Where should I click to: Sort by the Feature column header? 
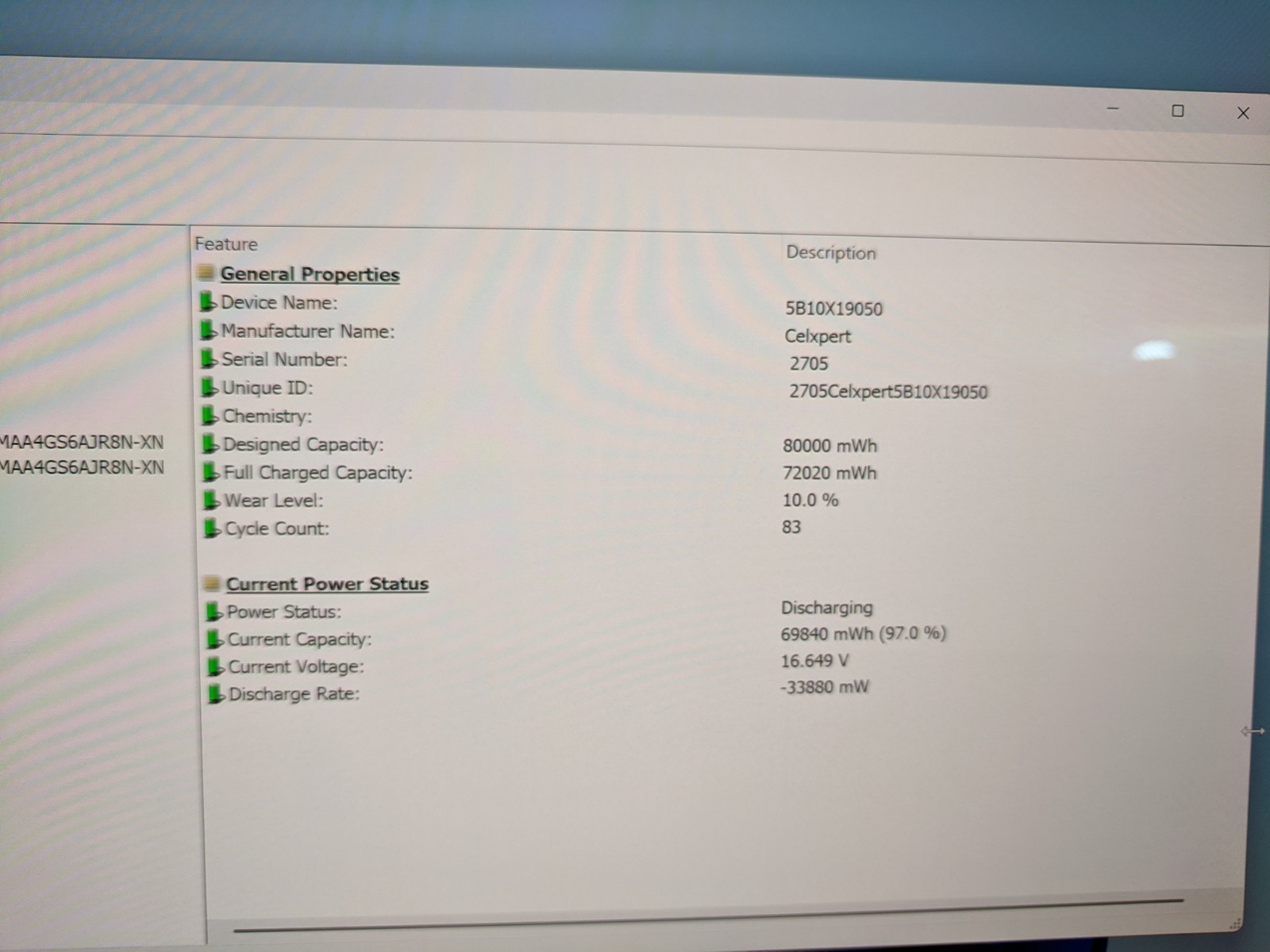pyautogui.click(x=226, y=244)
